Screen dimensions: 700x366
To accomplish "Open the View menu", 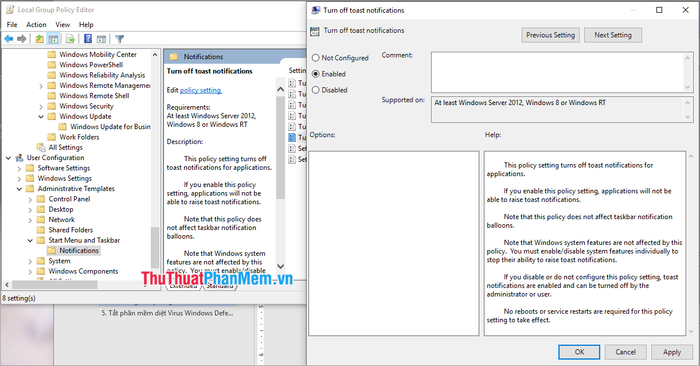I will (x=62, y=25).
